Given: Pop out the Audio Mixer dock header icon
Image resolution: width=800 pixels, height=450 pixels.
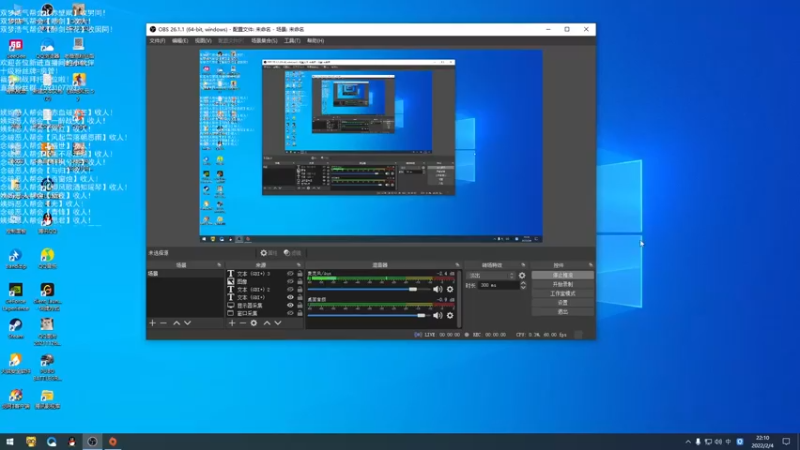Looking at the screenshot, I should 458,265.
